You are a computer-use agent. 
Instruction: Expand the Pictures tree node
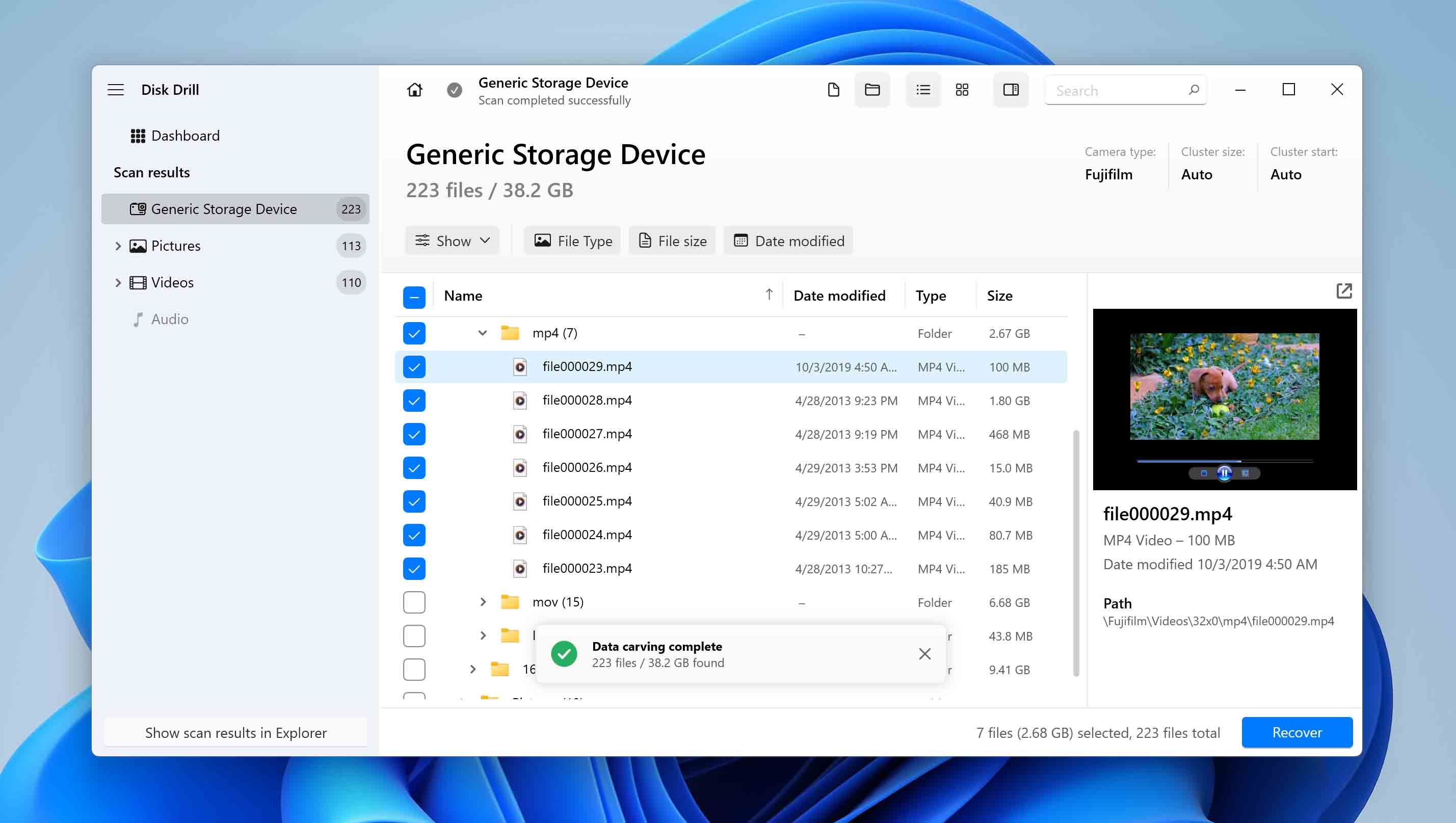coord(118,246)
